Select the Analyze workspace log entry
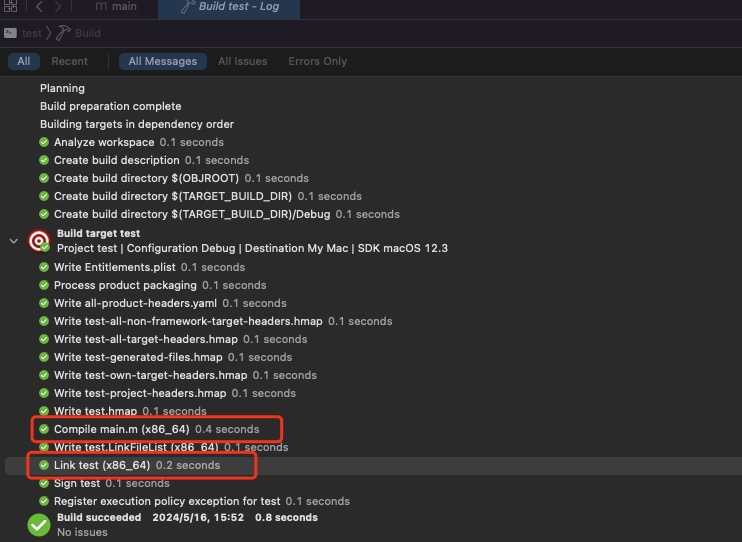 pyautogui.click(x=104, y=142)
